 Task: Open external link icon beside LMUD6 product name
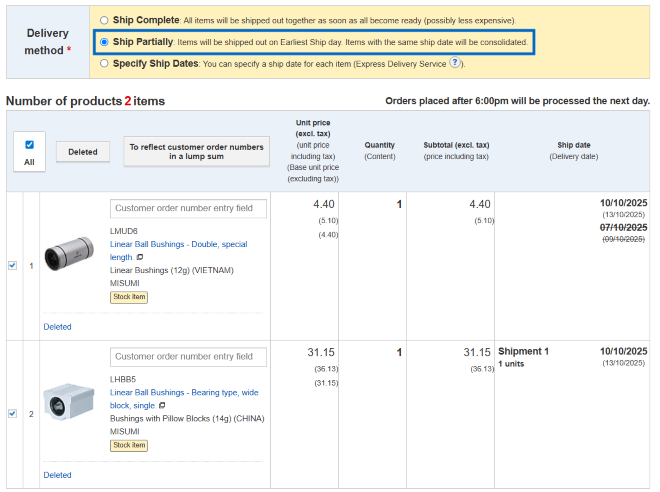[140, 257]
